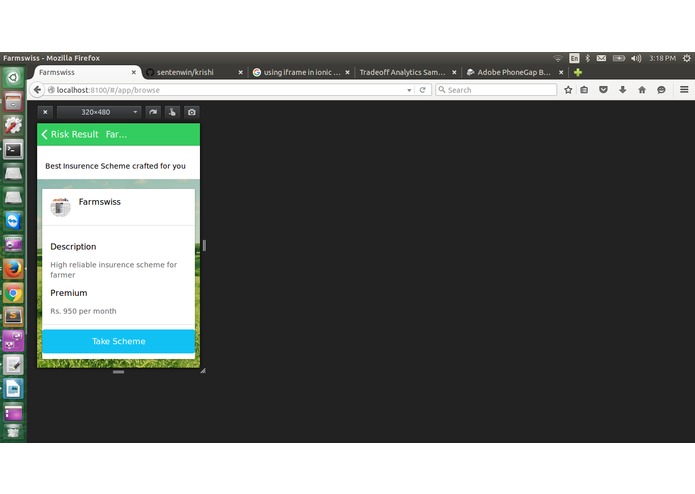Viewport: 695px width, 494px height.
Task: Click the Firefox launcher icon
Action: pos(13,269)
